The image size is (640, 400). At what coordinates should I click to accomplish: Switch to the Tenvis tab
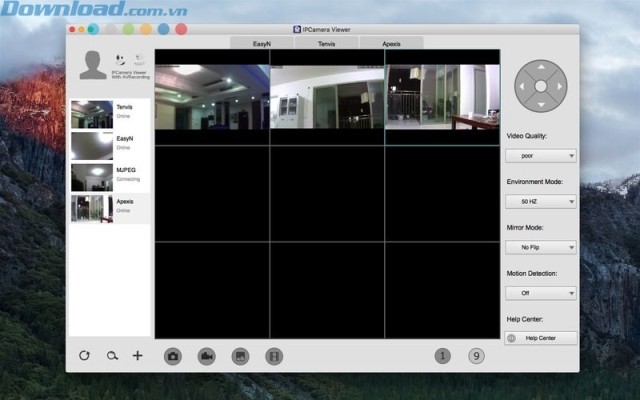[327, 43]
